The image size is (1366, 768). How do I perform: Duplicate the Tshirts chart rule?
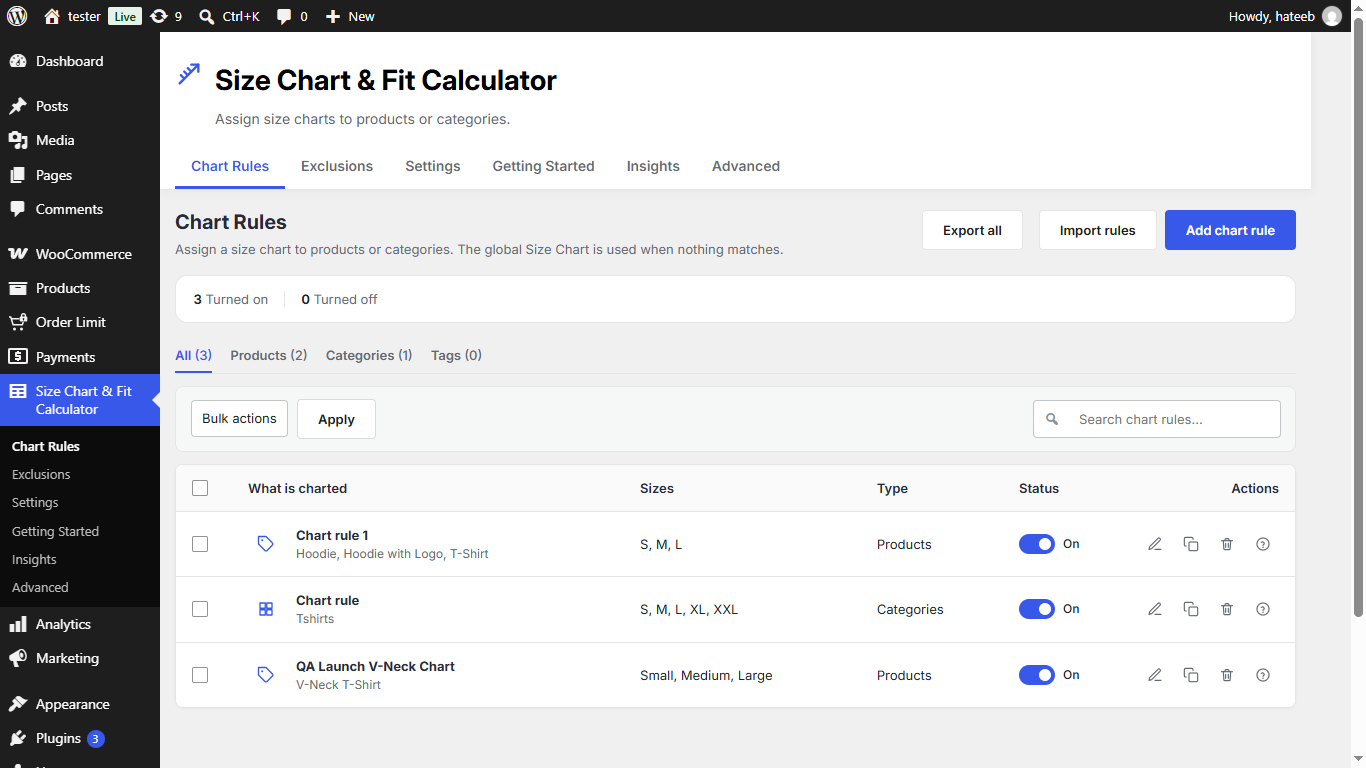(1191, 609)
